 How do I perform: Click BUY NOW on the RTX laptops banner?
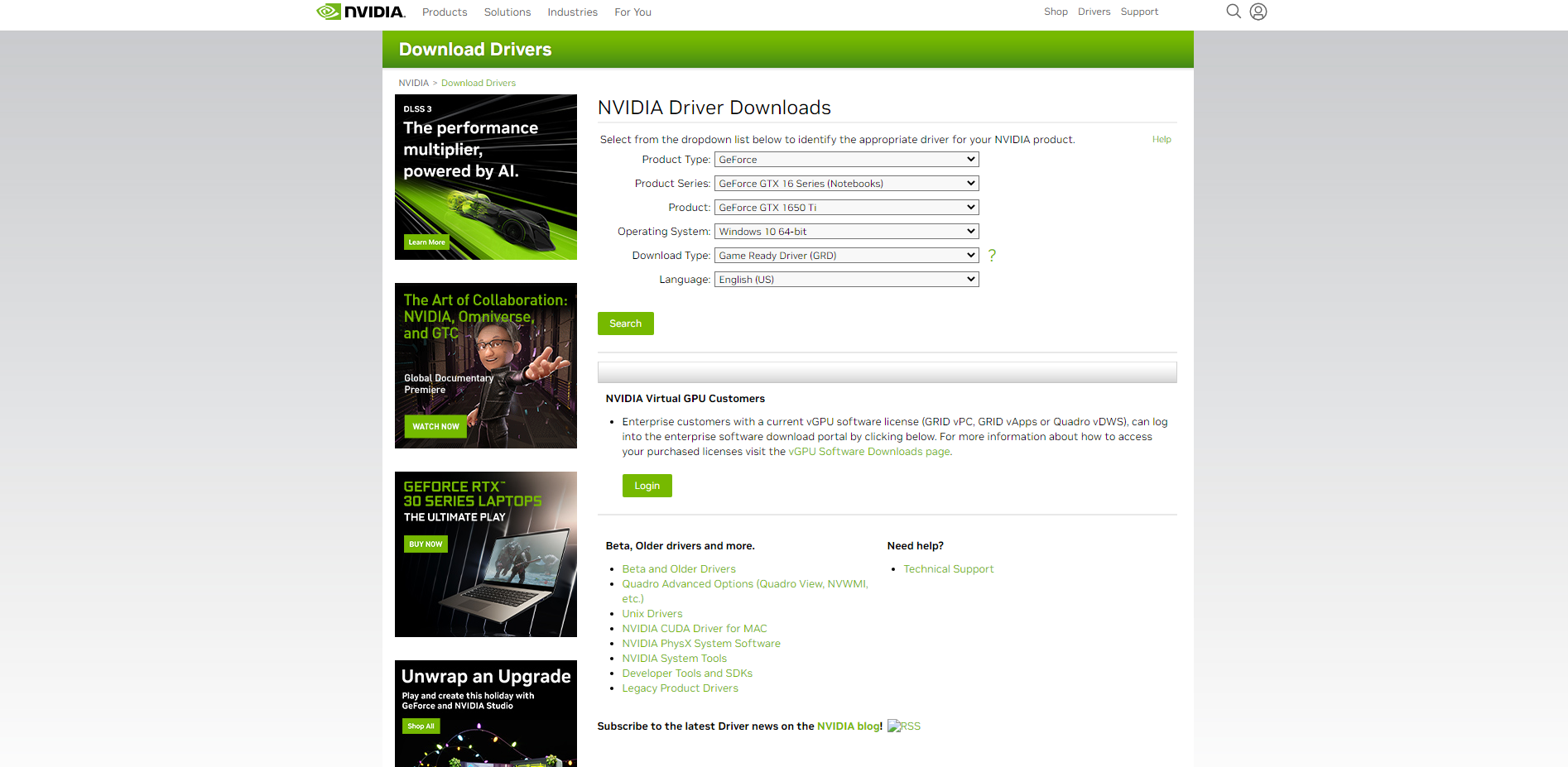point(426,544)
